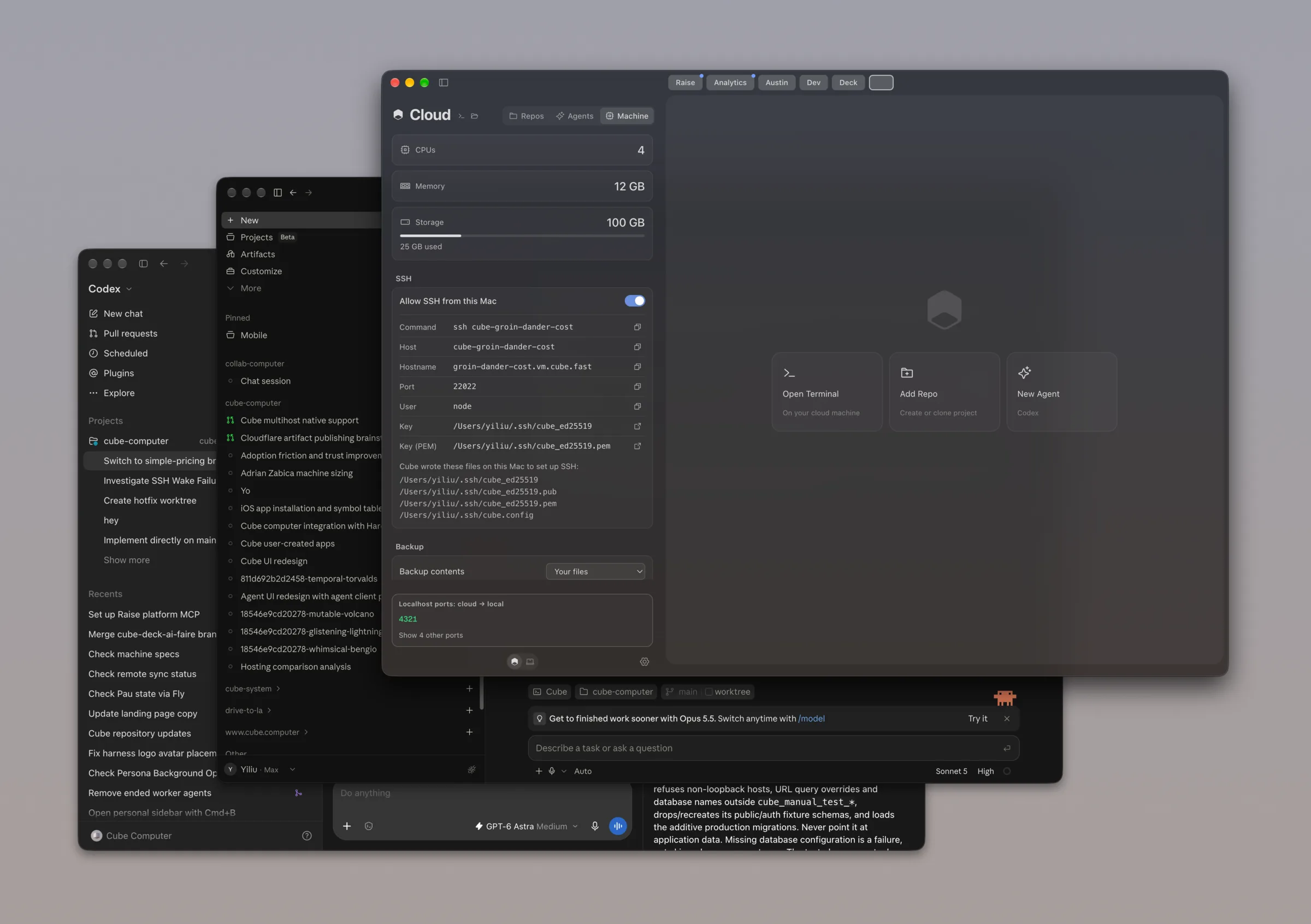Add new item to cube-system group
The image size is (1311, 924).
coord(469,689)
